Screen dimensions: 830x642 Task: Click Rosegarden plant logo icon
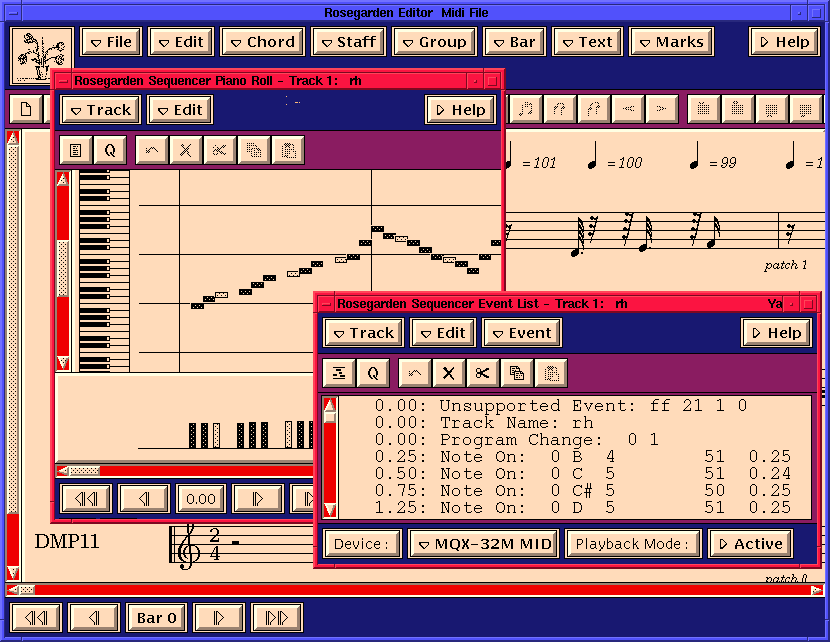tap(42, 55)
